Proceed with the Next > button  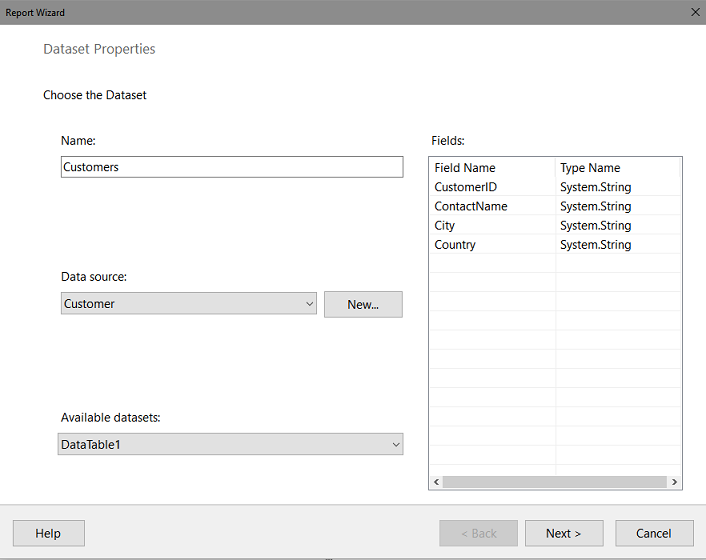click(564, 533)
